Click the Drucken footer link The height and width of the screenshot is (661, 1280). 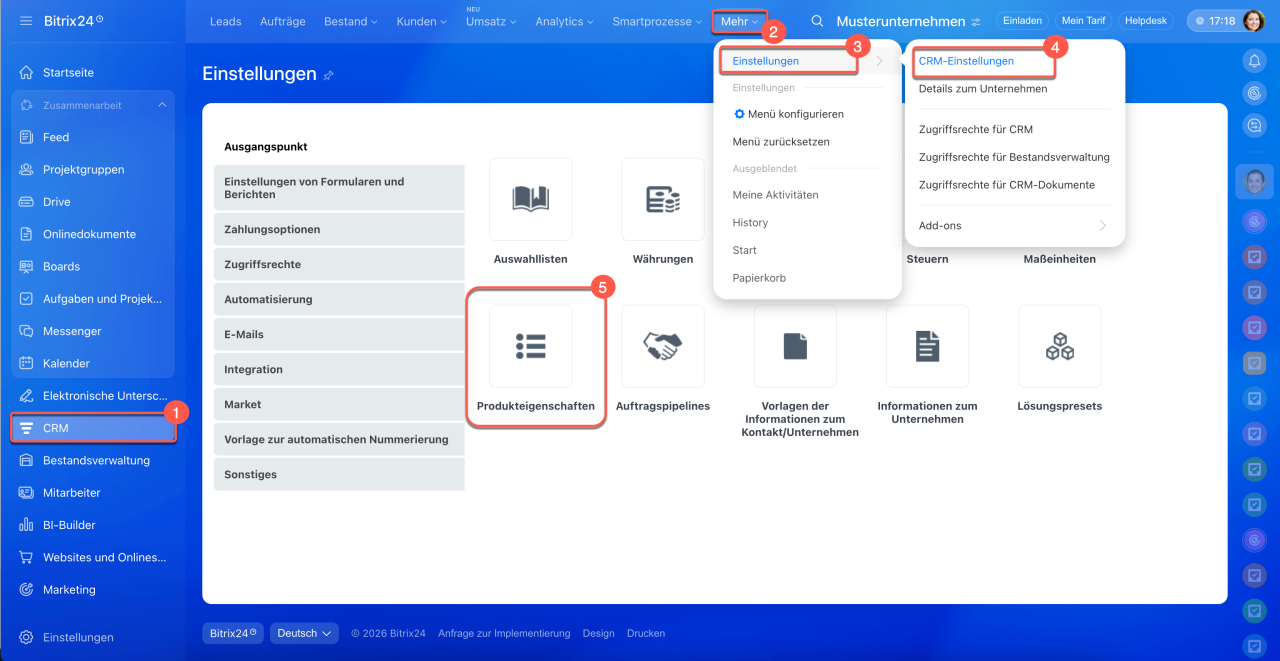(646, 633)
